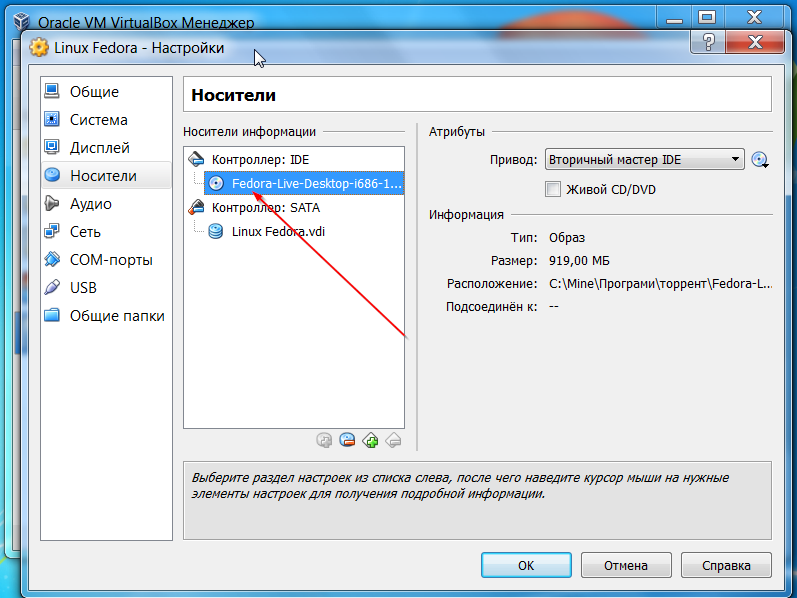Click the SATA controller icon in storage tree
This screenshot has height=598, width=797.
pyautogui.click(x=197, y=208)
